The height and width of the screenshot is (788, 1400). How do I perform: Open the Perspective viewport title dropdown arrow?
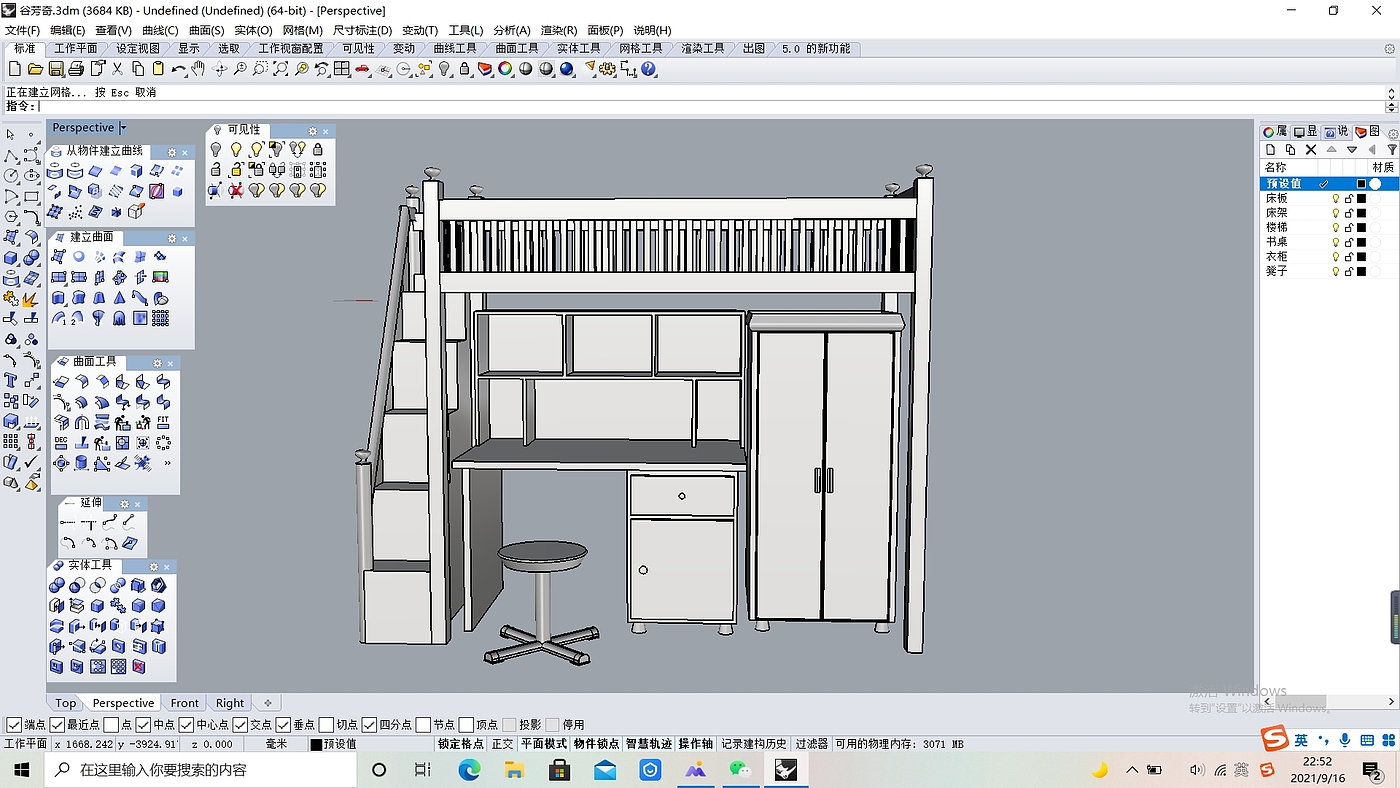[123, 128]
